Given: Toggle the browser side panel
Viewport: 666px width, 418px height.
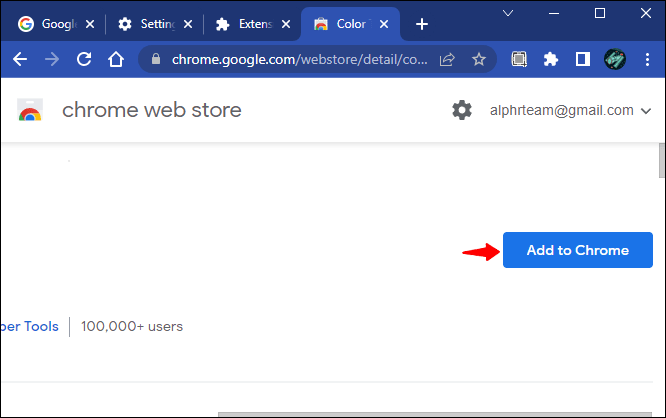Looking at the screenshot, I should 583,59.
